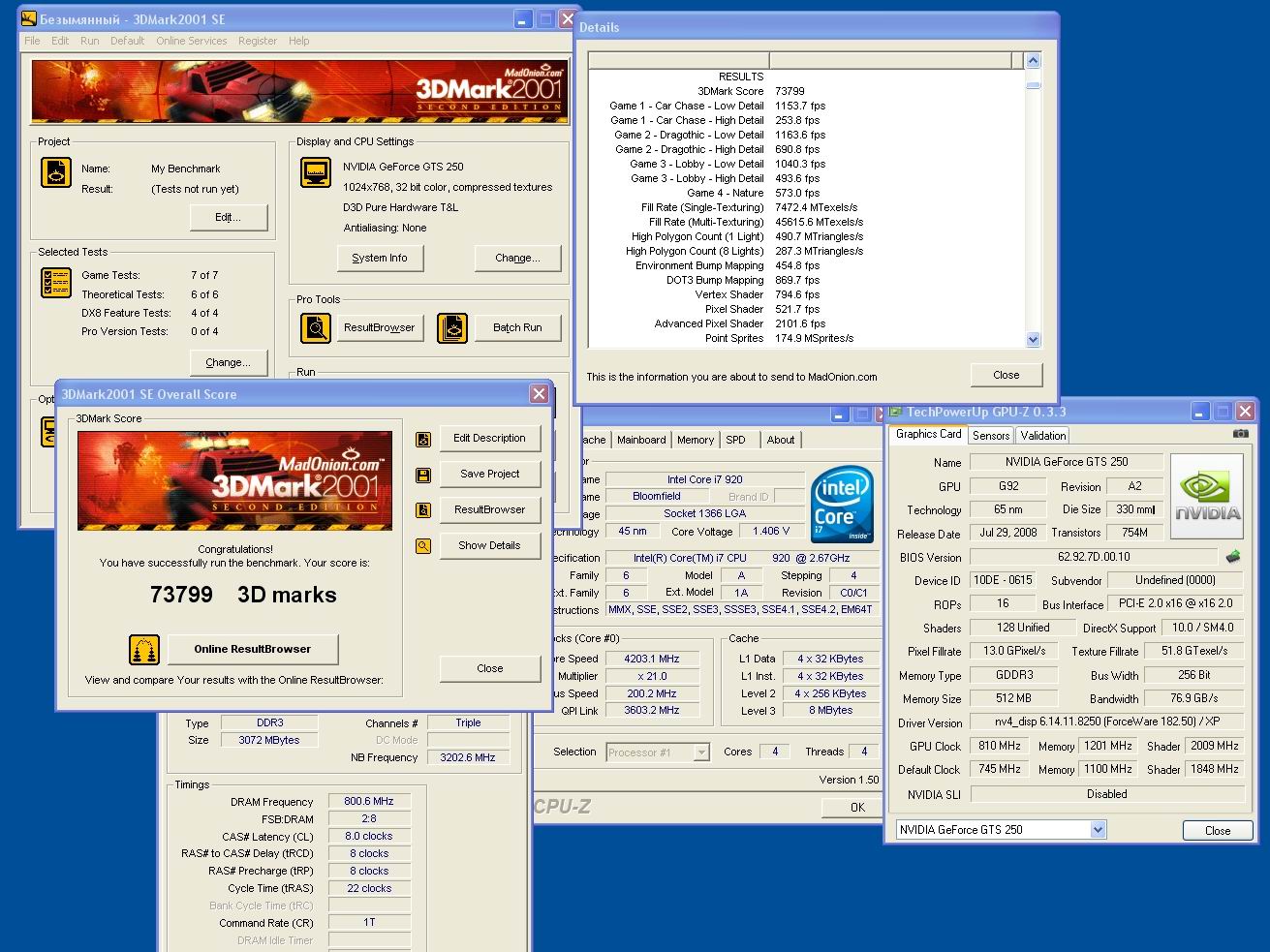
Task: Click the BIOS Version field in GPU-Z
Action: pyautogui.click(x=1094, y=557)
